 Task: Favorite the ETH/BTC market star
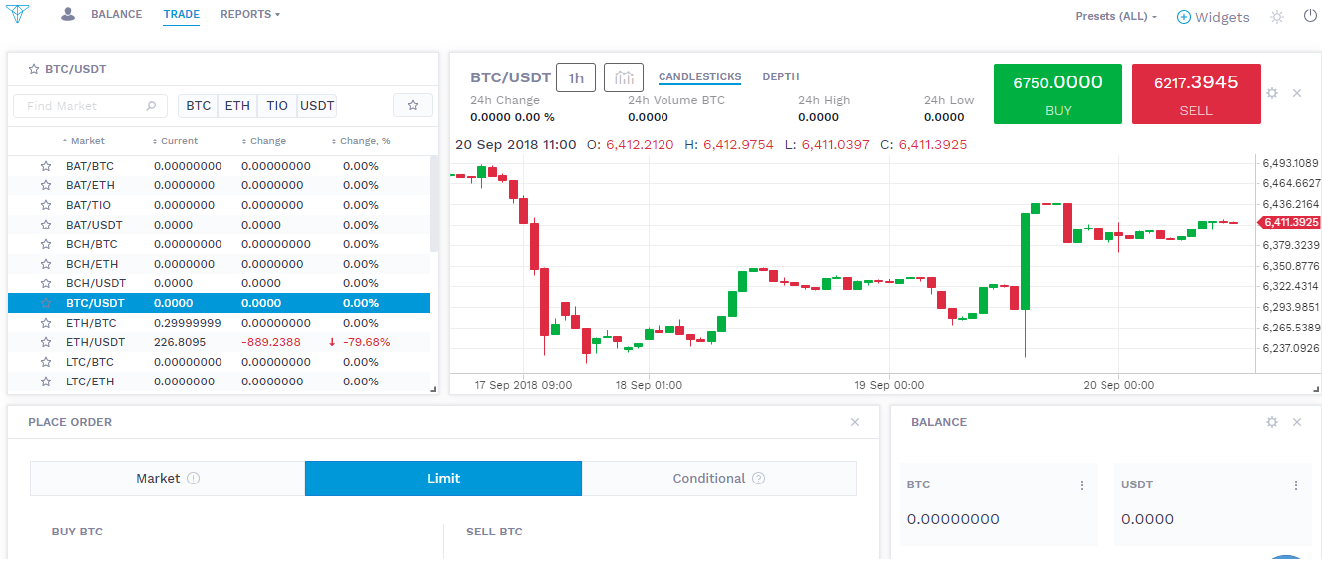tap(46, 323)
